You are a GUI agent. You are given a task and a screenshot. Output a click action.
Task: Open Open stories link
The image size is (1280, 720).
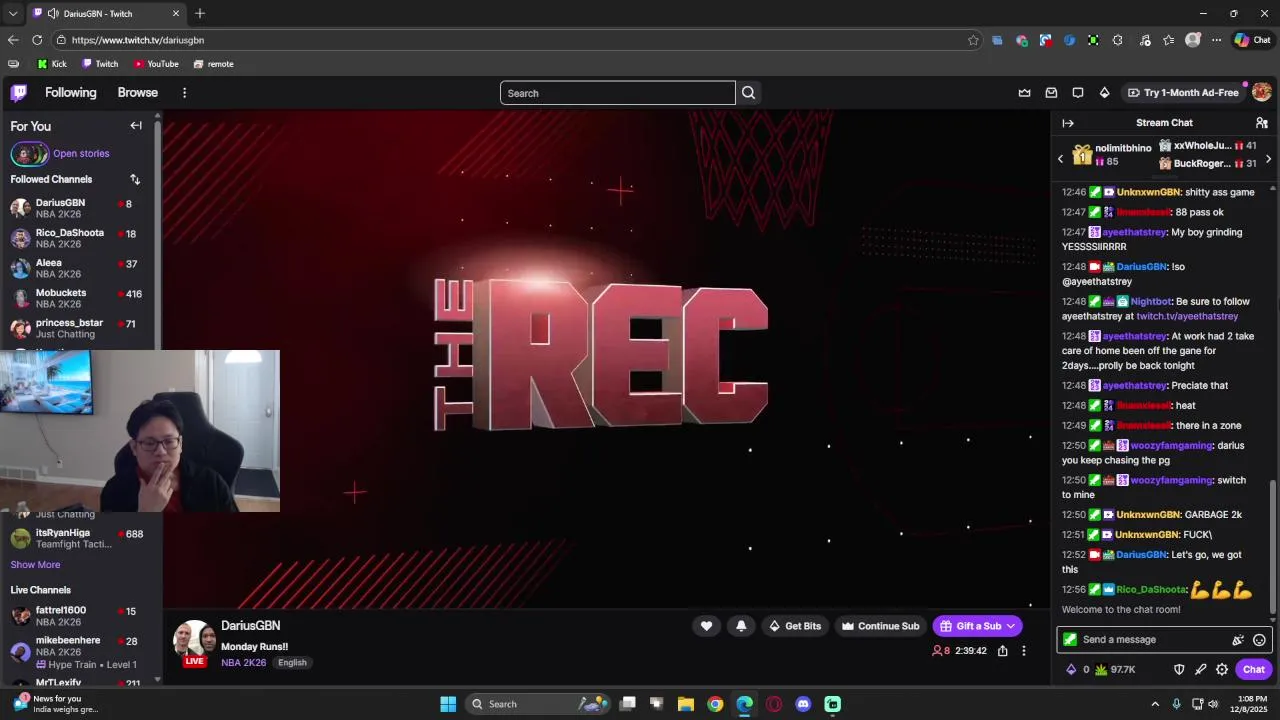[81, 154]
